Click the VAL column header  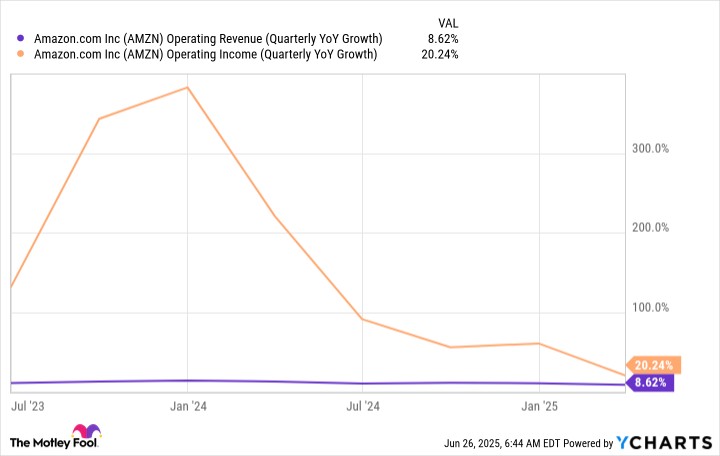[x=448, y=23]
